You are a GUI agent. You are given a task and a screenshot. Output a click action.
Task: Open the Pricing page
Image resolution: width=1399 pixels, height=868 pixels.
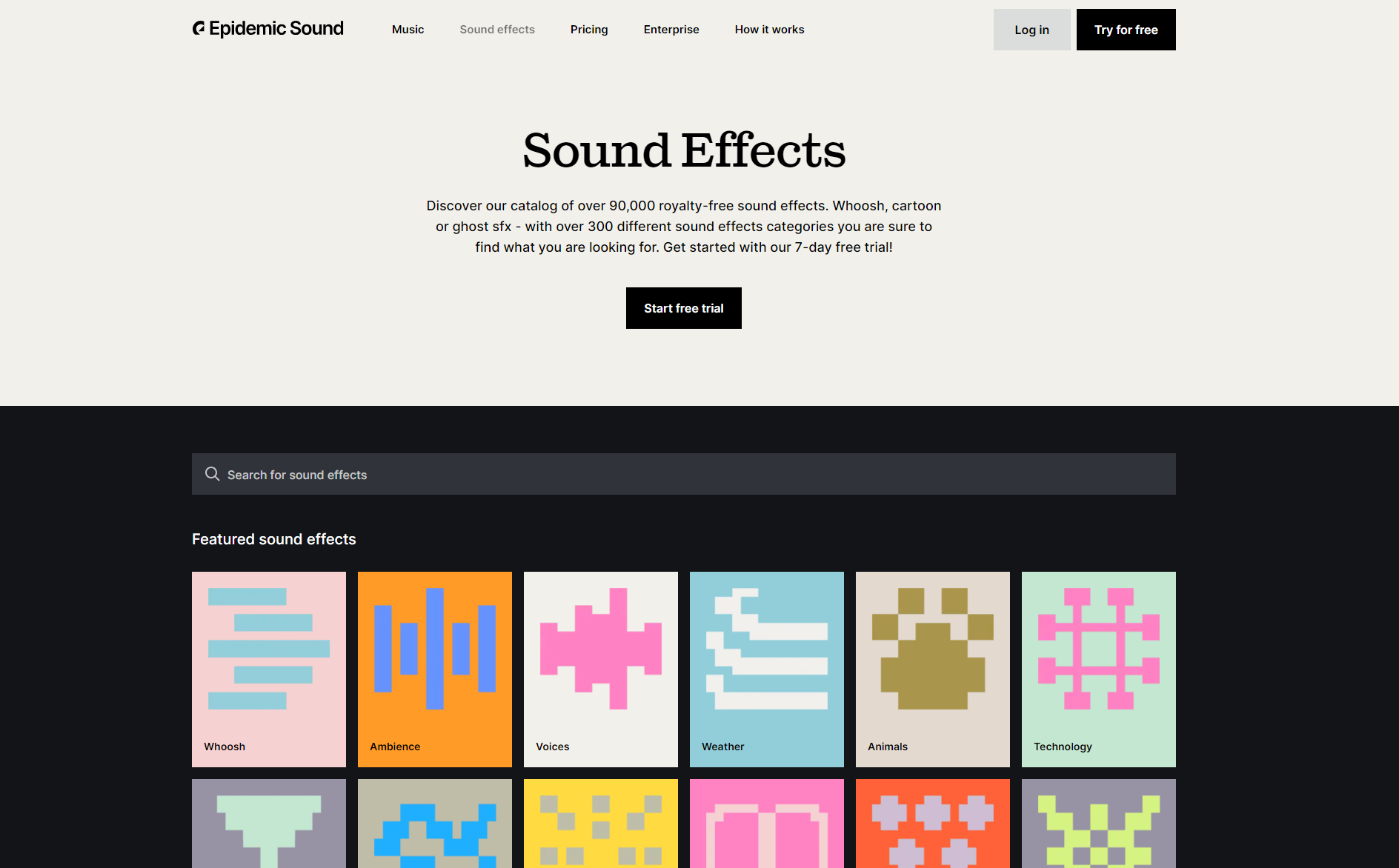point(588,30)
